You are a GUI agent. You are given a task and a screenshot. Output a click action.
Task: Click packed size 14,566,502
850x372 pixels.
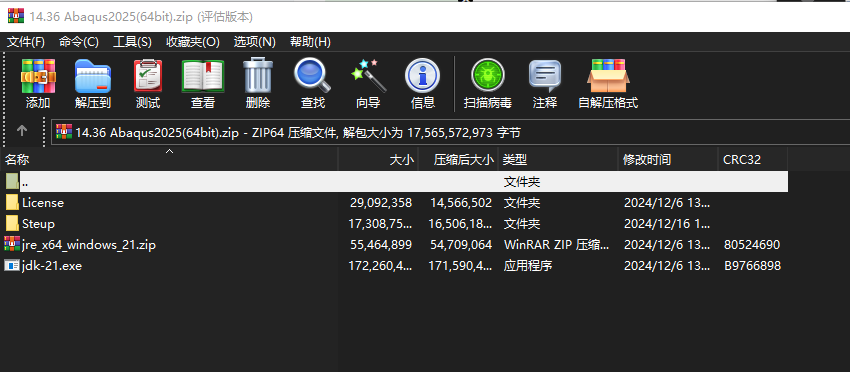(461, 203)
